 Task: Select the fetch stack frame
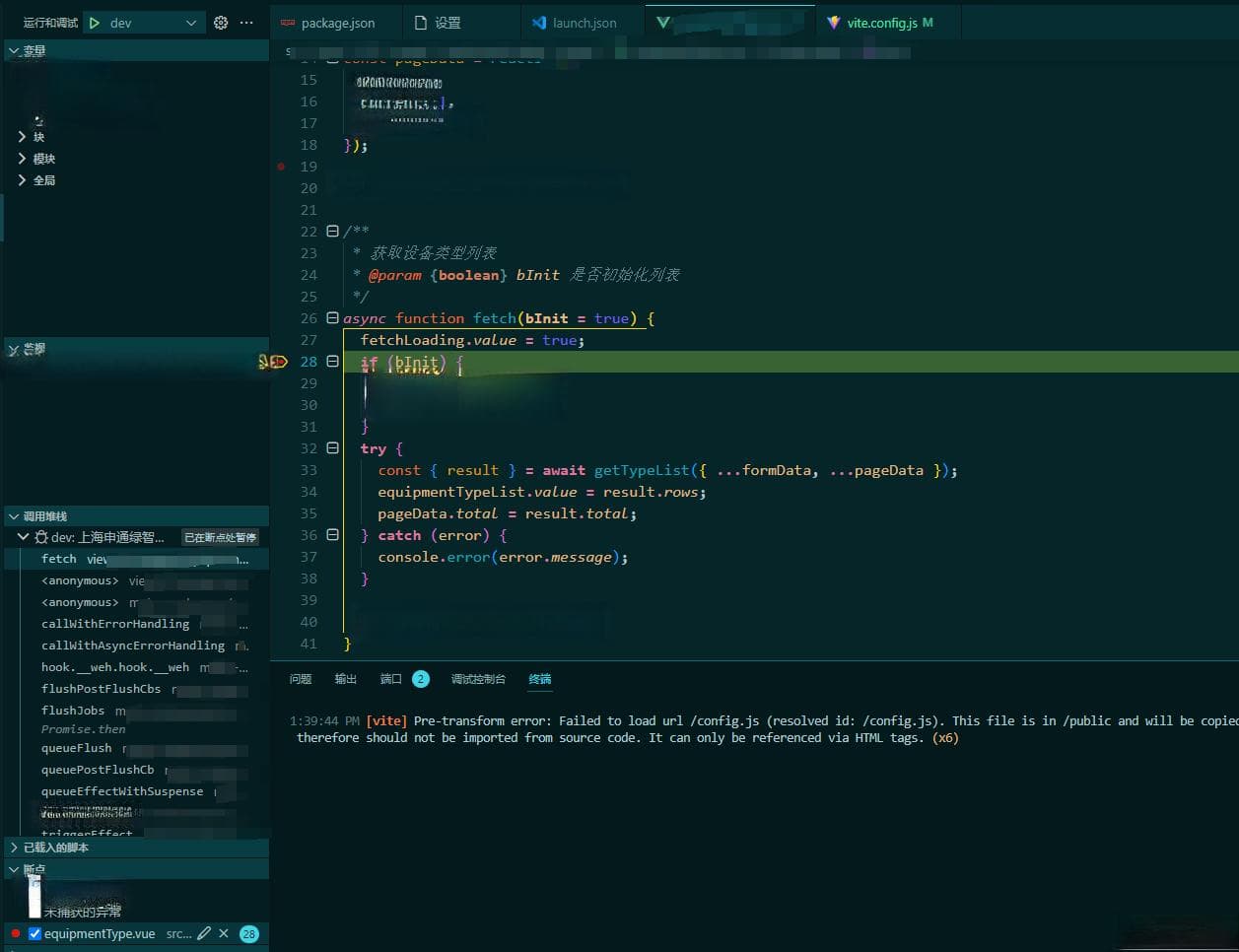136,559
